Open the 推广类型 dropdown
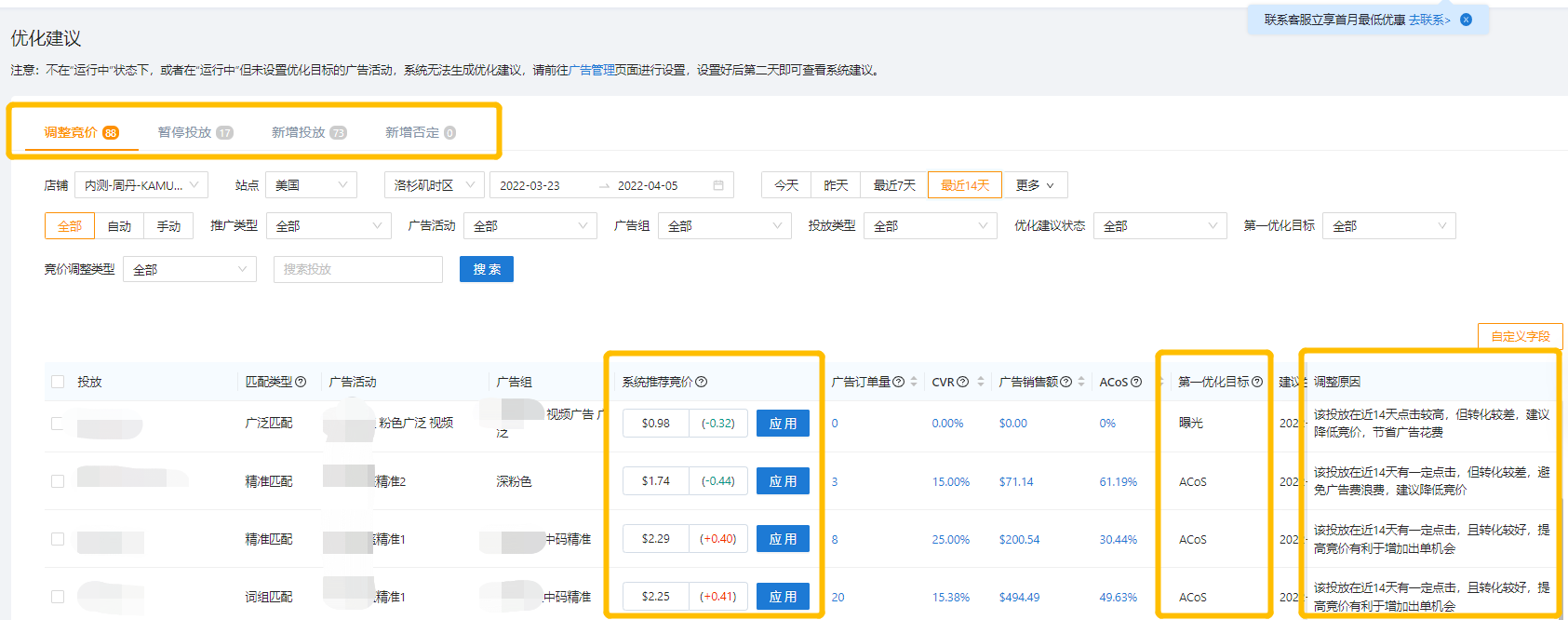Viewport: 1568px width, 620px height. (x=328, y=226)
